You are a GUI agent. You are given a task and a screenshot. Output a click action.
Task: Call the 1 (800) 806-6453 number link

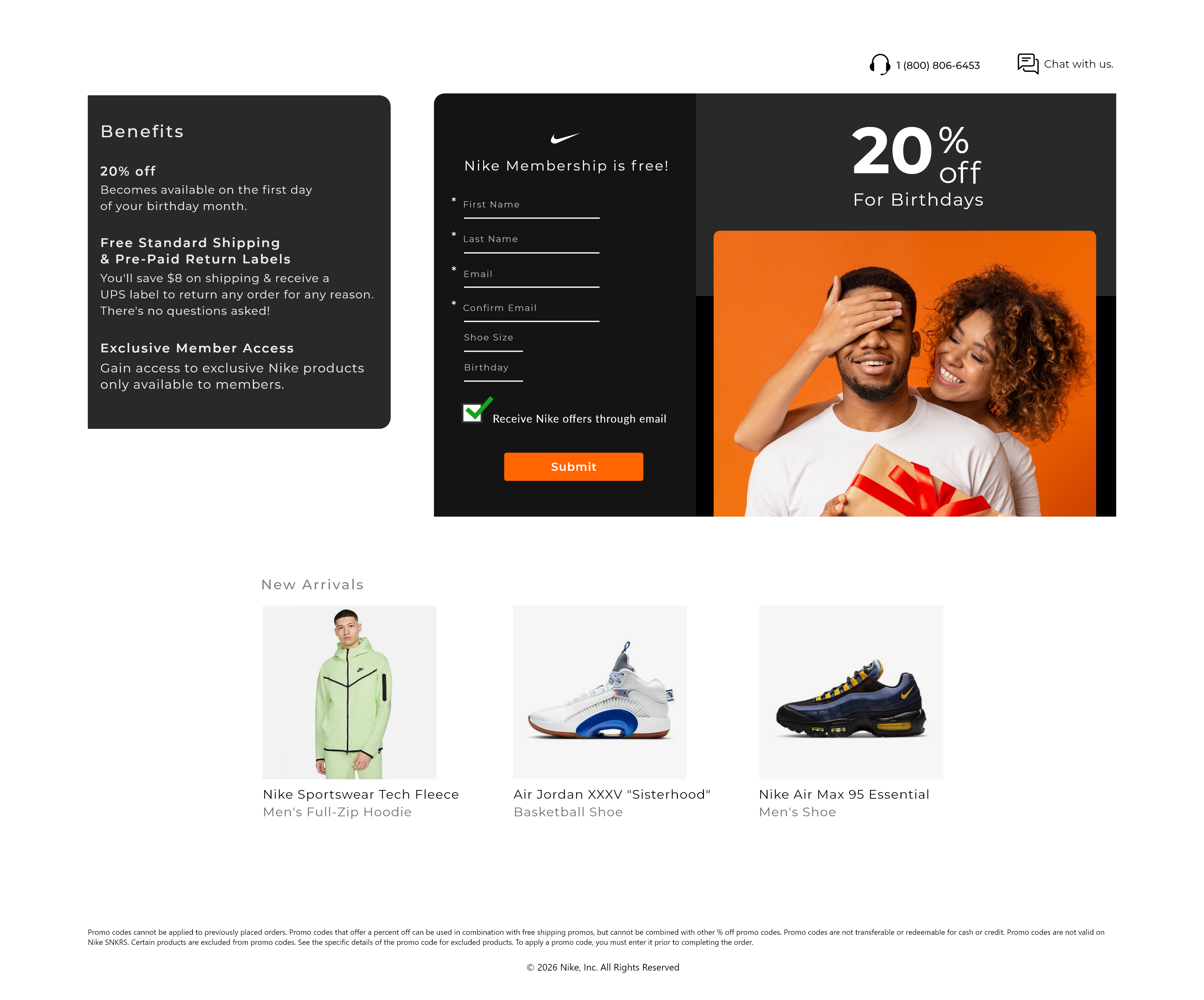tap(938, 65)
